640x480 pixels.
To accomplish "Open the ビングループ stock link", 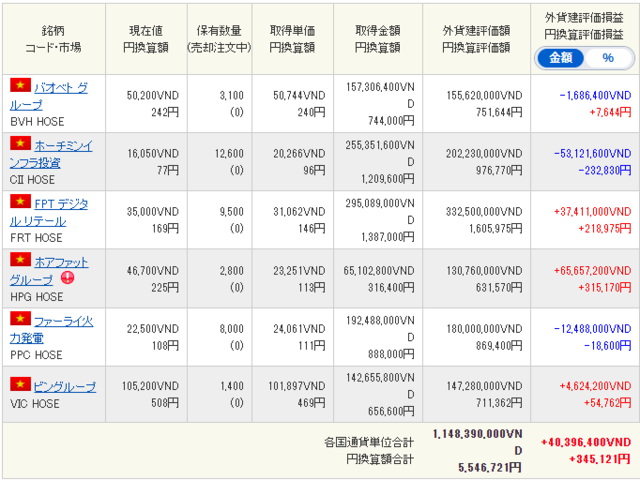I will point(65,387).
